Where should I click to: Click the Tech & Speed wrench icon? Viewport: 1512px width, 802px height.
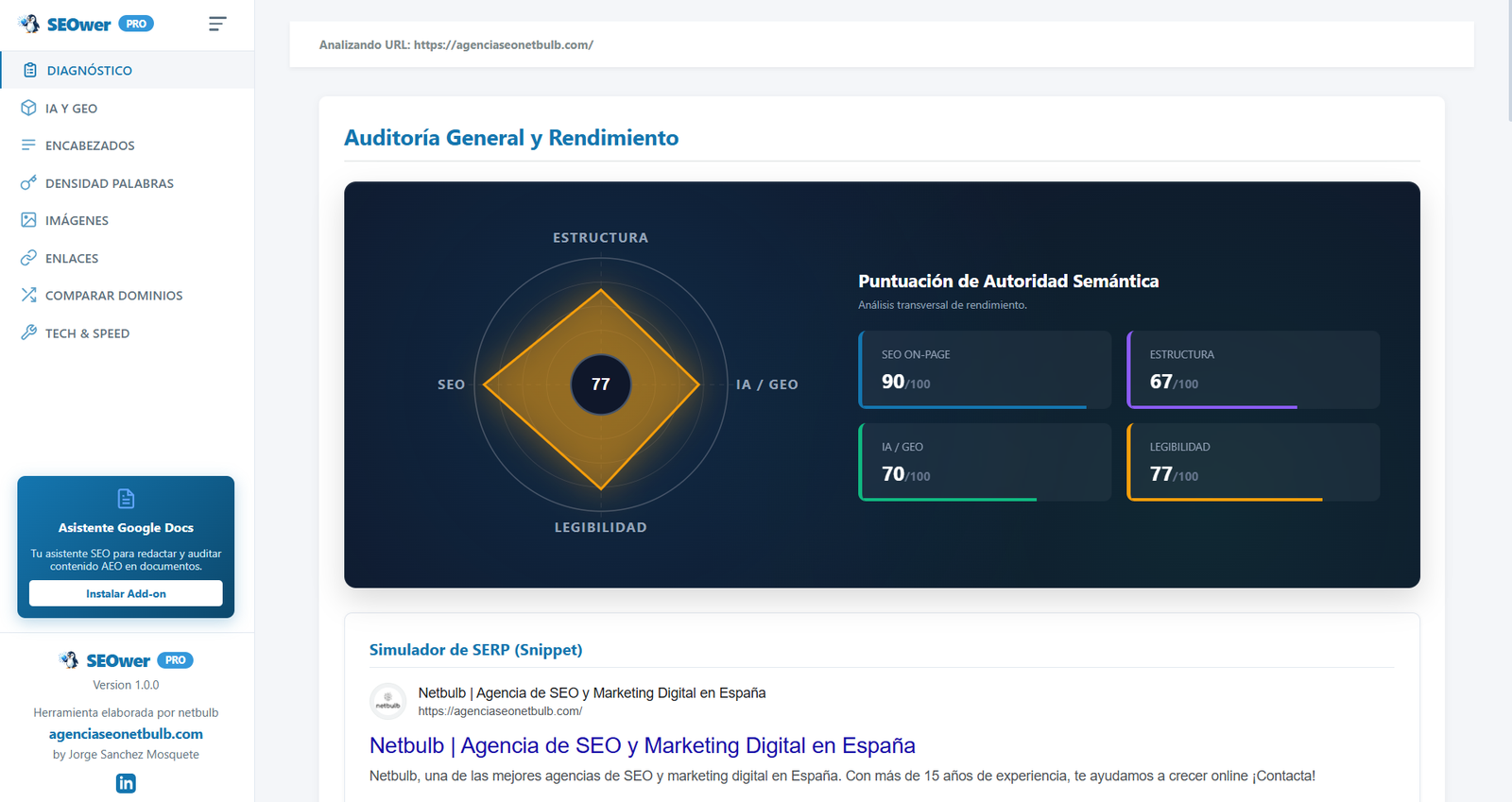[28, 333]
